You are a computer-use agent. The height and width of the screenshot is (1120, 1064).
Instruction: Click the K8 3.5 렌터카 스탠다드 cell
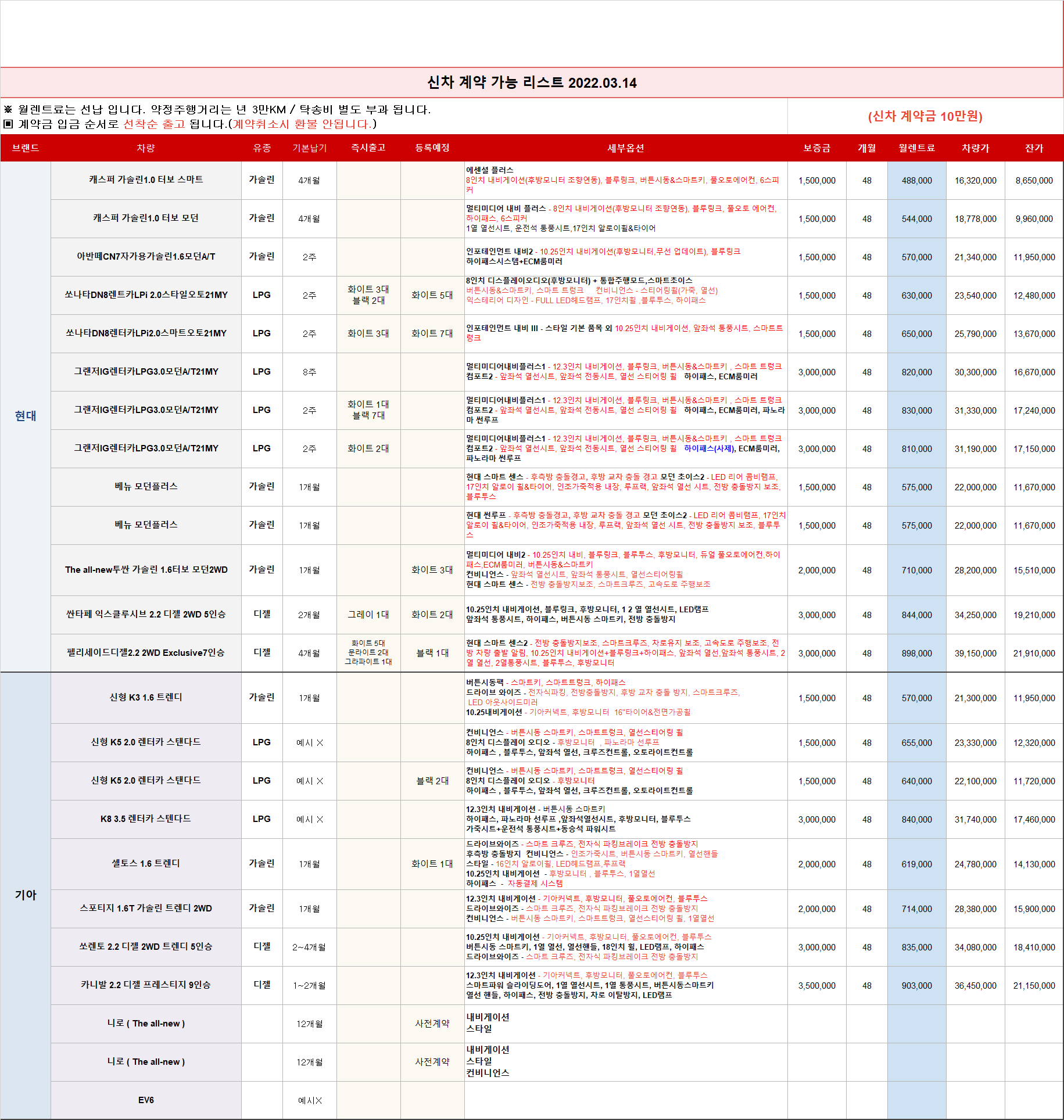[146, 819]
